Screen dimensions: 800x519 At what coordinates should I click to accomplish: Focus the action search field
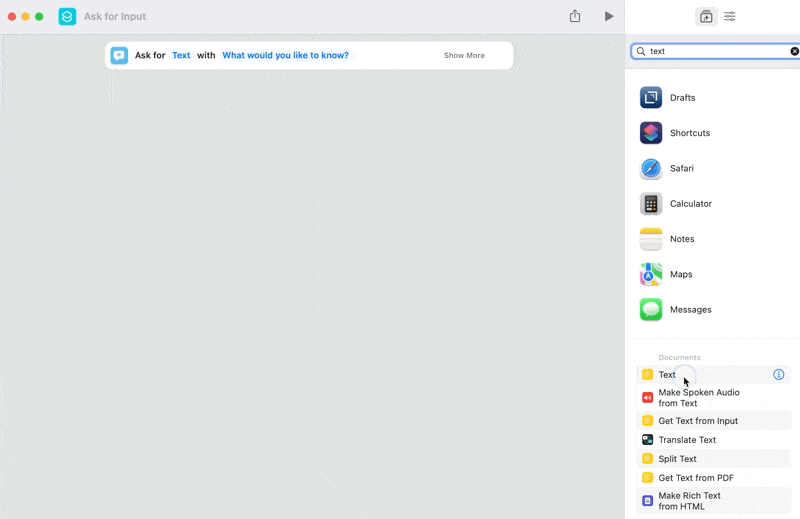click(716, 51)
